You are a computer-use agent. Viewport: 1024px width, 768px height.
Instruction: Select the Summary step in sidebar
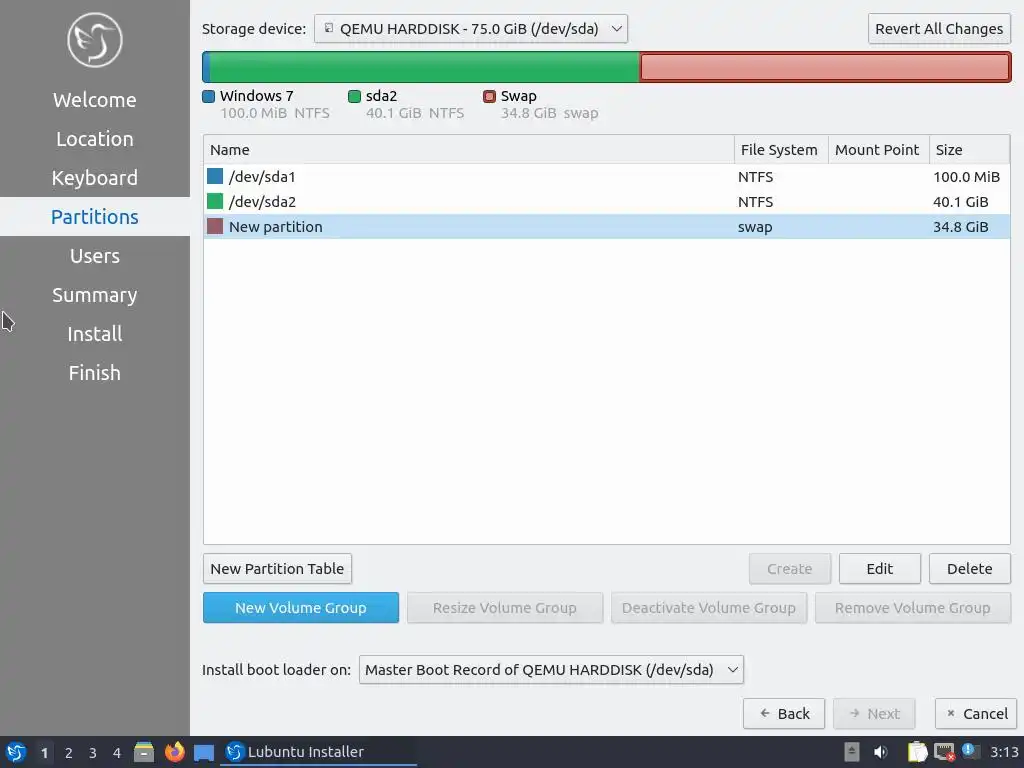pos(95,295)
